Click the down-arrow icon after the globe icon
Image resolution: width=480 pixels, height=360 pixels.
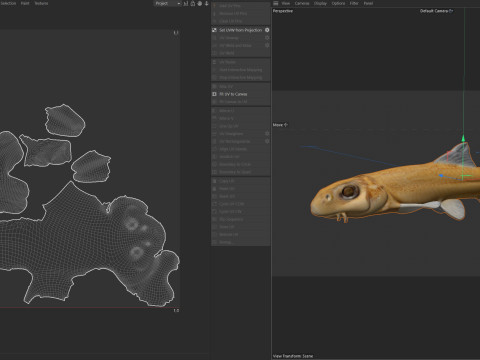point(207,3)
